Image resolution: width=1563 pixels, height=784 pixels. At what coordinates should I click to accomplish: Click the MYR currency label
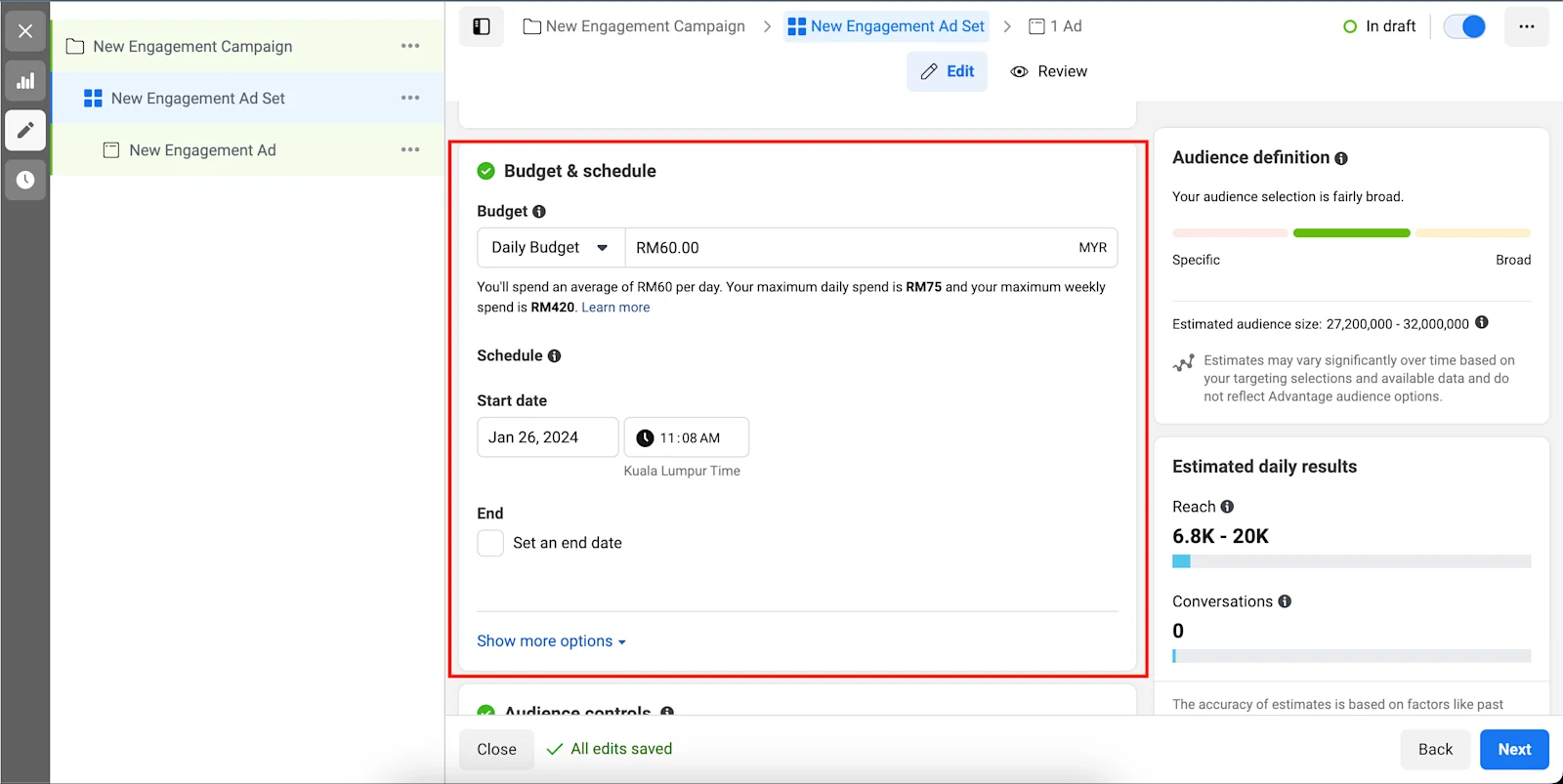click(1092, 248)
